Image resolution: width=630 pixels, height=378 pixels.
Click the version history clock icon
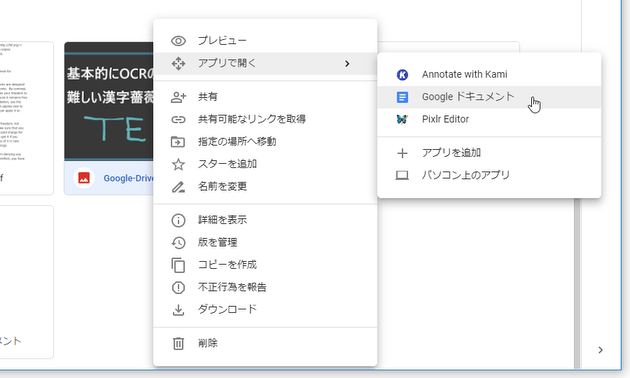pyautogui.click(x=178, y=243)
